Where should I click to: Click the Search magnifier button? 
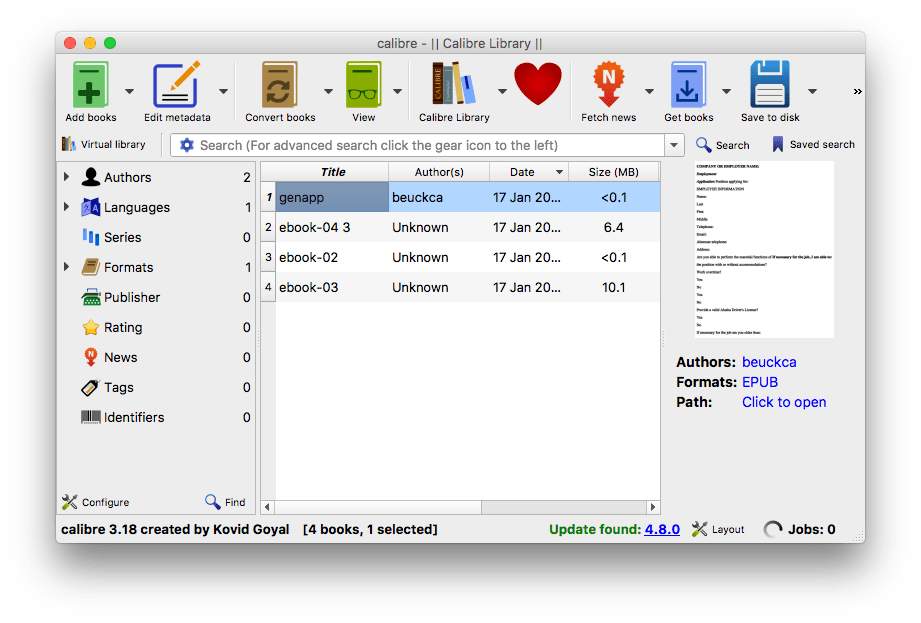722,144
